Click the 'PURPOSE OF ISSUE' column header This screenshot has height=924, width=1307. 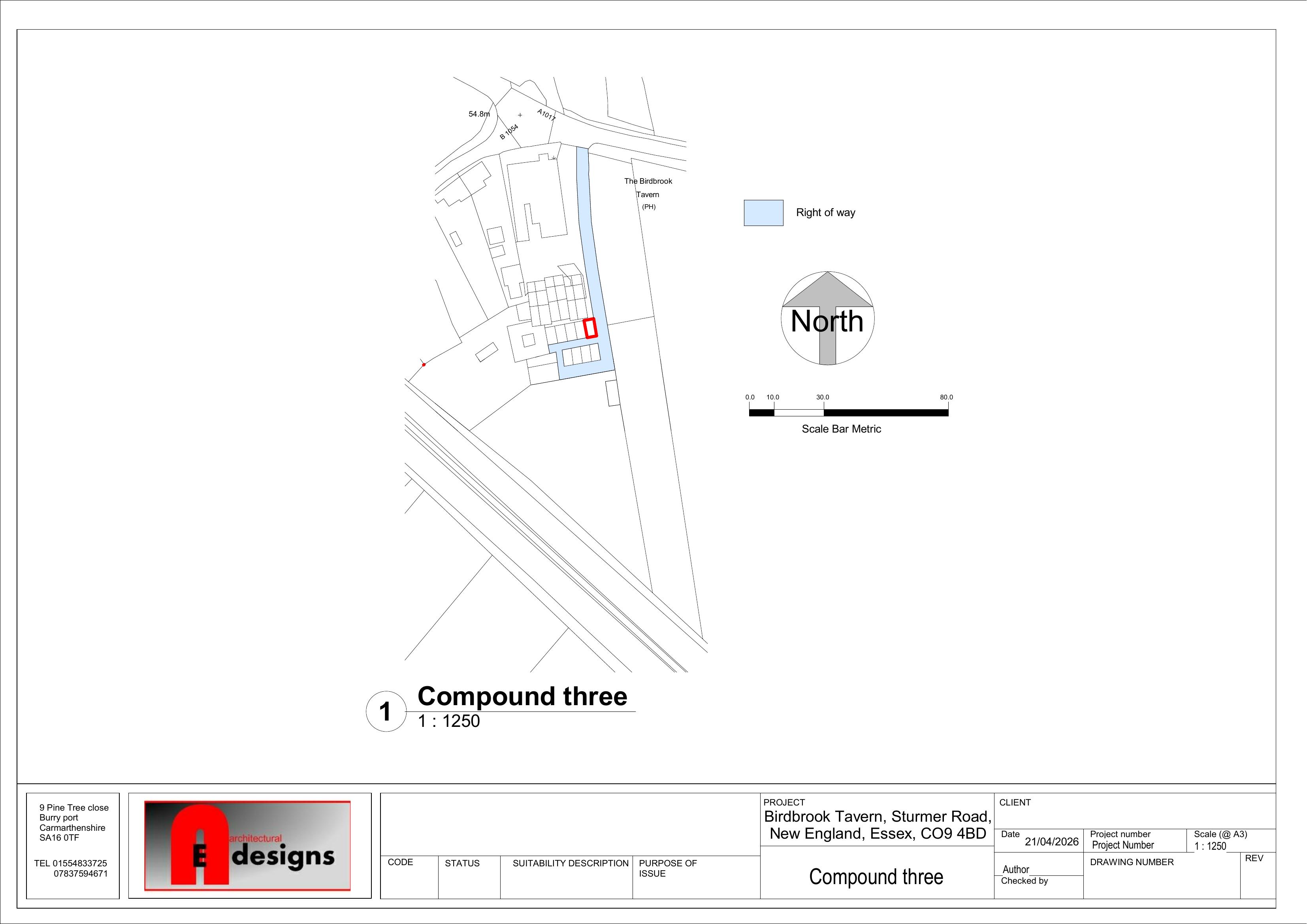point(668,869)
